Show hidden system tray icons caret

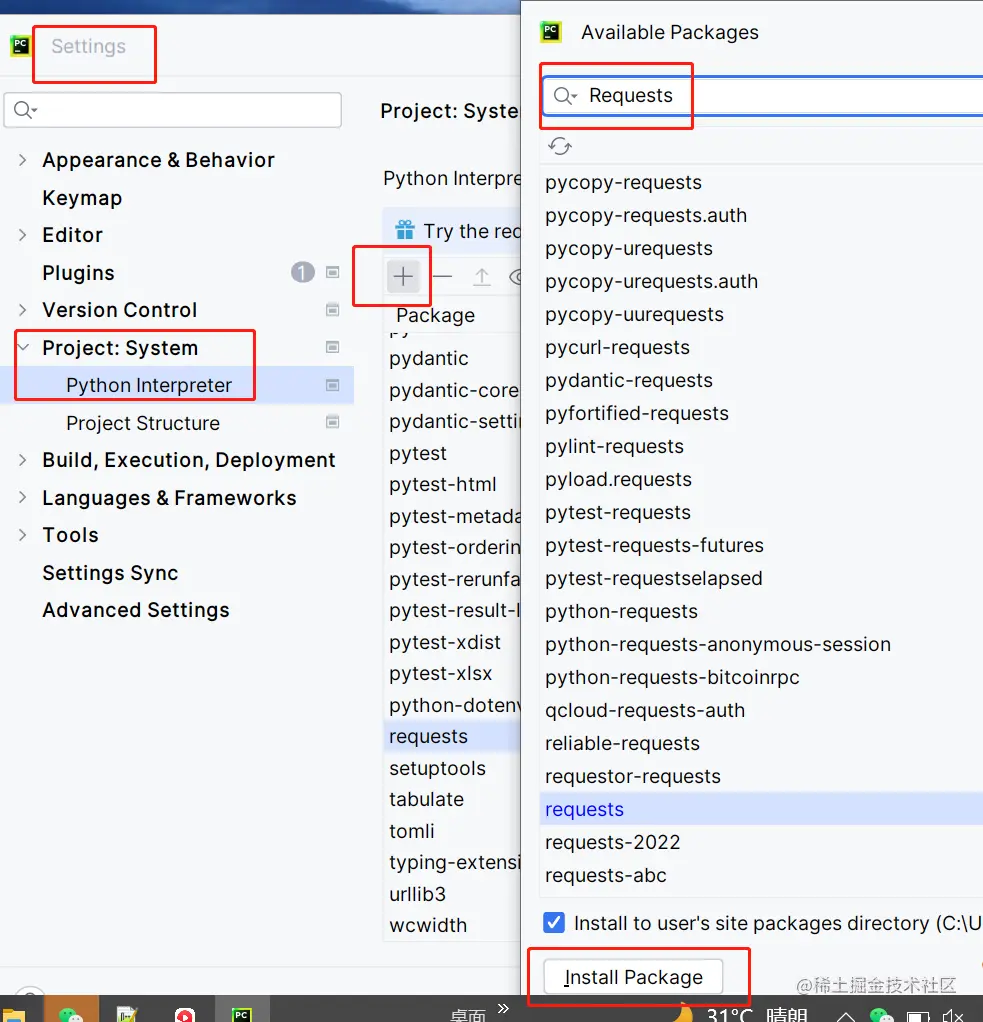tap(845, 1017)
